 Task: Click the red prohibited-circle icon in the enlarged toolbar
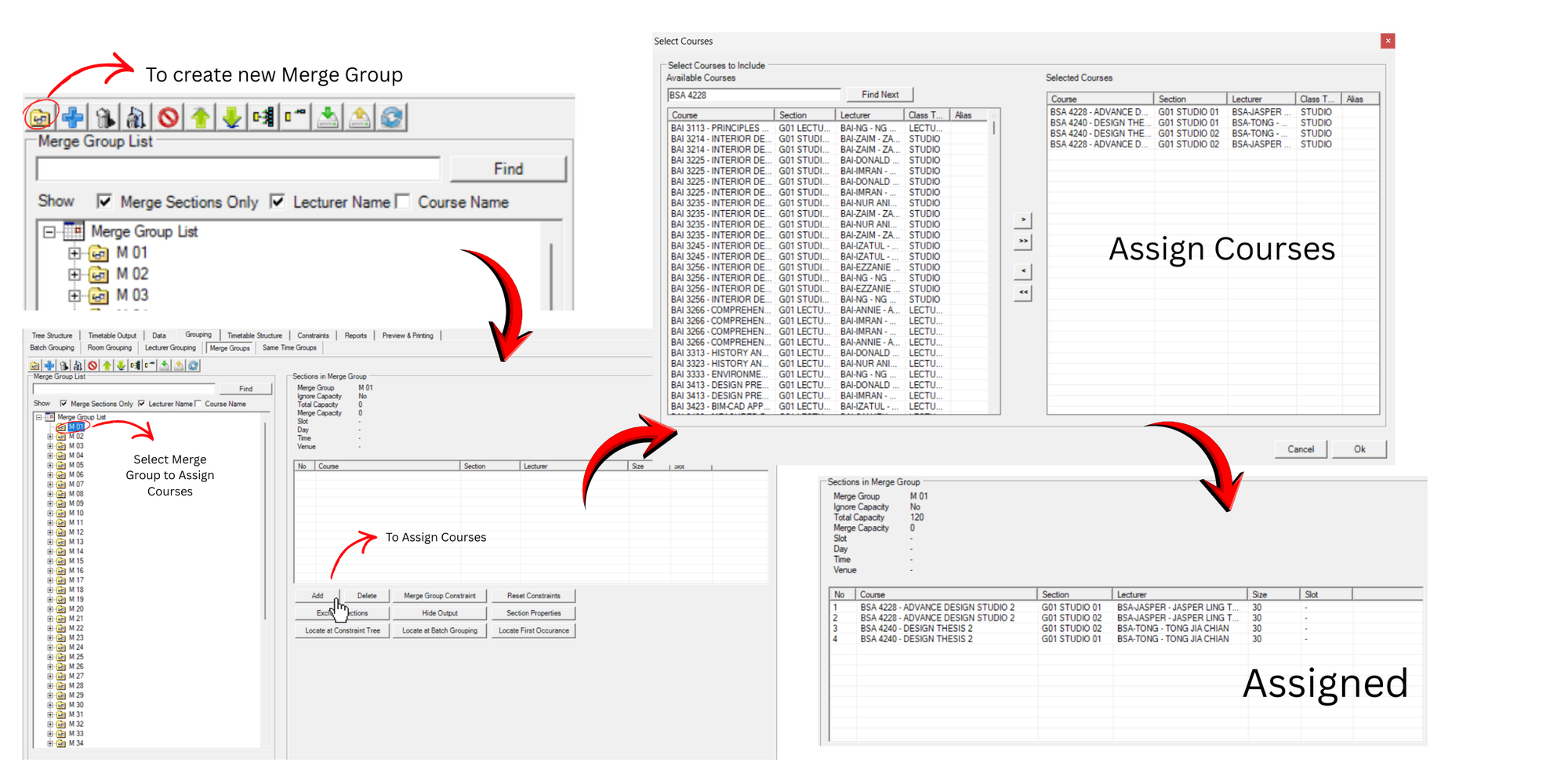(169, 118)
